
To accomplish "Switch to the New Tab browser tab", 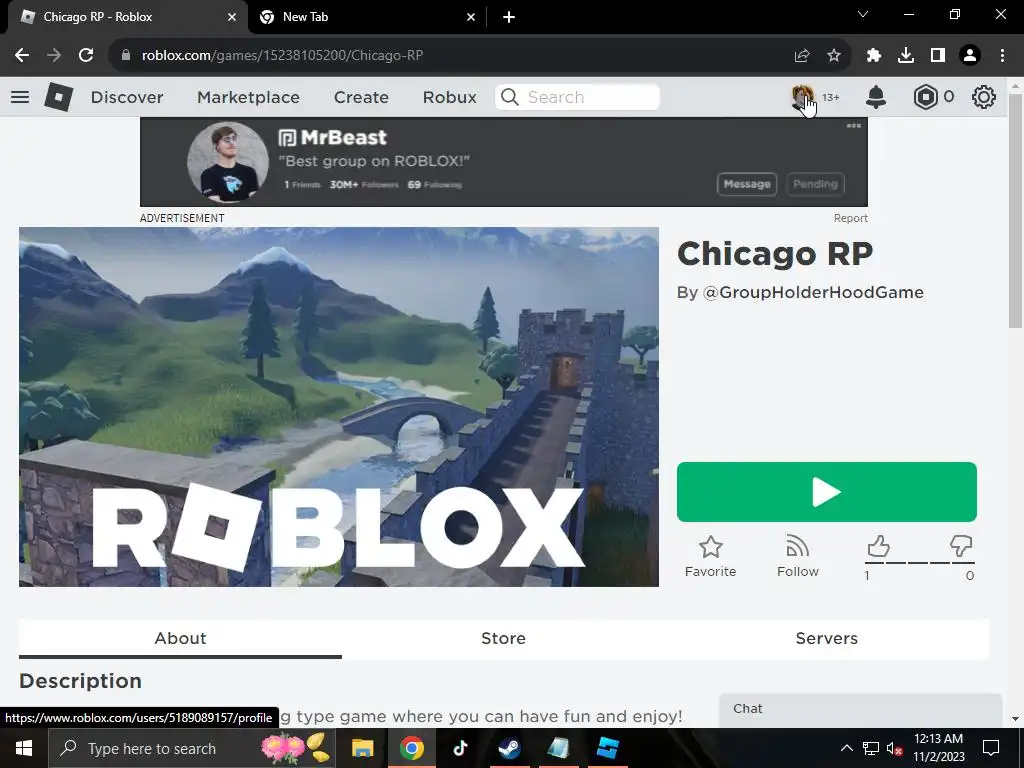I will 367,17.
